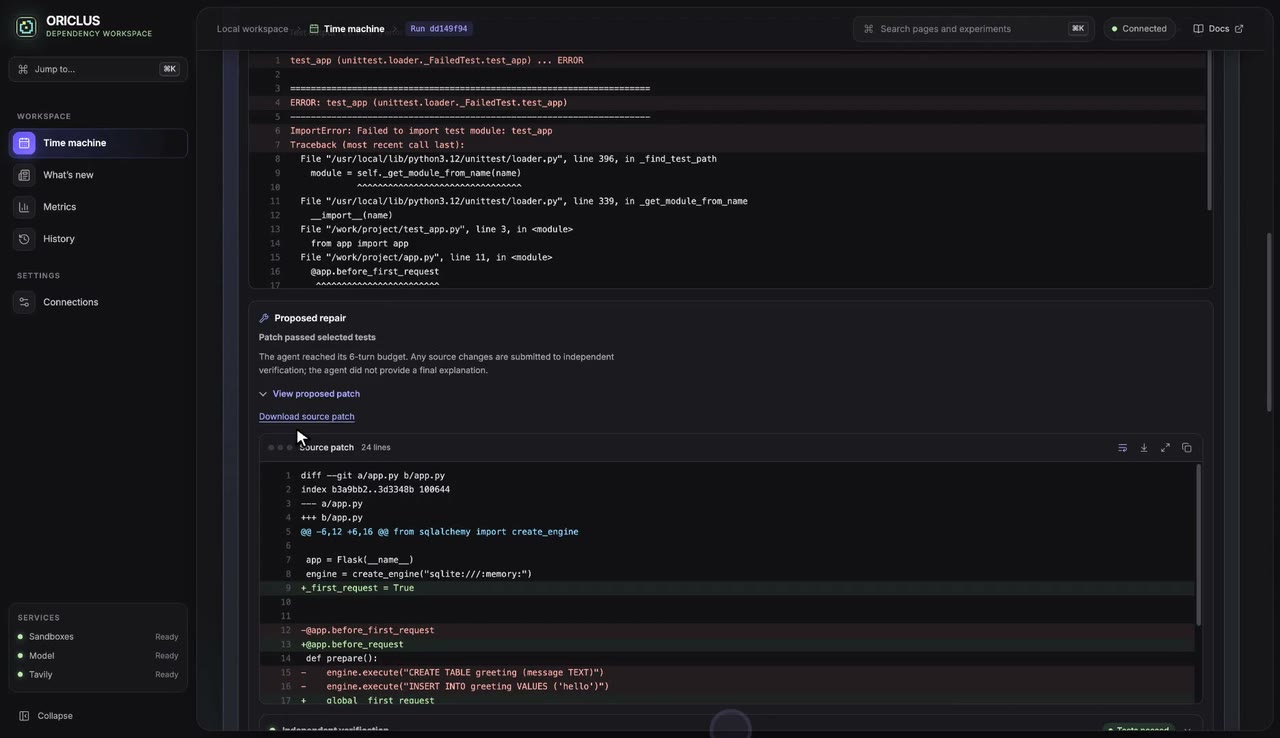Image resolution: width=1280 pixels, height=738 pixels.
Task: Toggle word wrap in the Source patch header
Action: click(x=1123, y=448)
